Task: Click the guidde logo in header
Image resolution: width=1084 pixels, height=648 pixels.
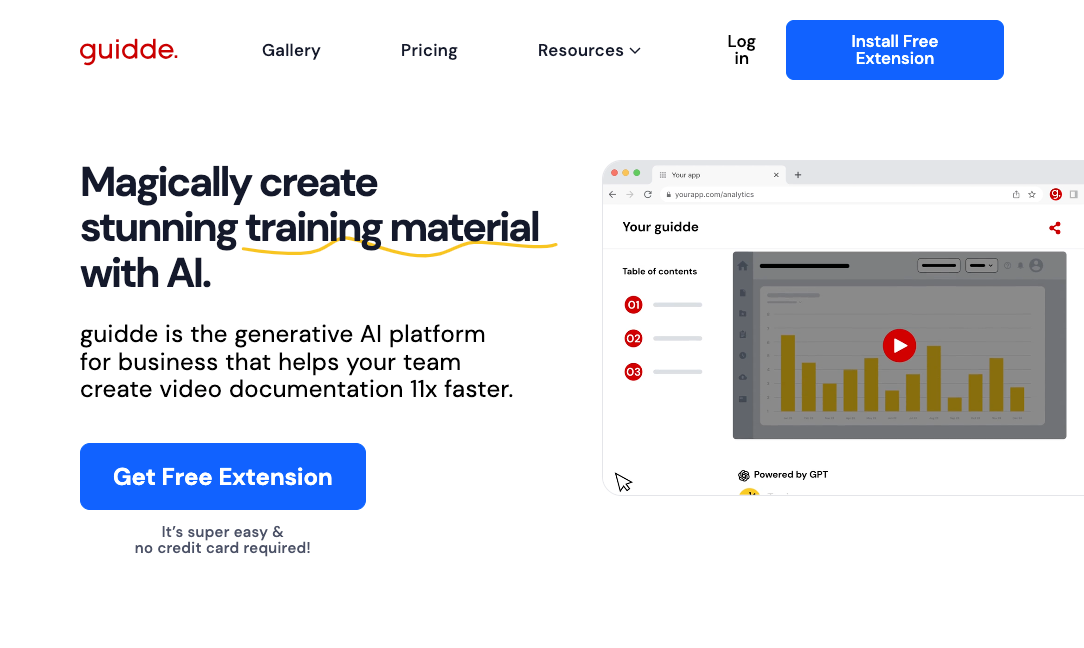Action: coord(128,50)
